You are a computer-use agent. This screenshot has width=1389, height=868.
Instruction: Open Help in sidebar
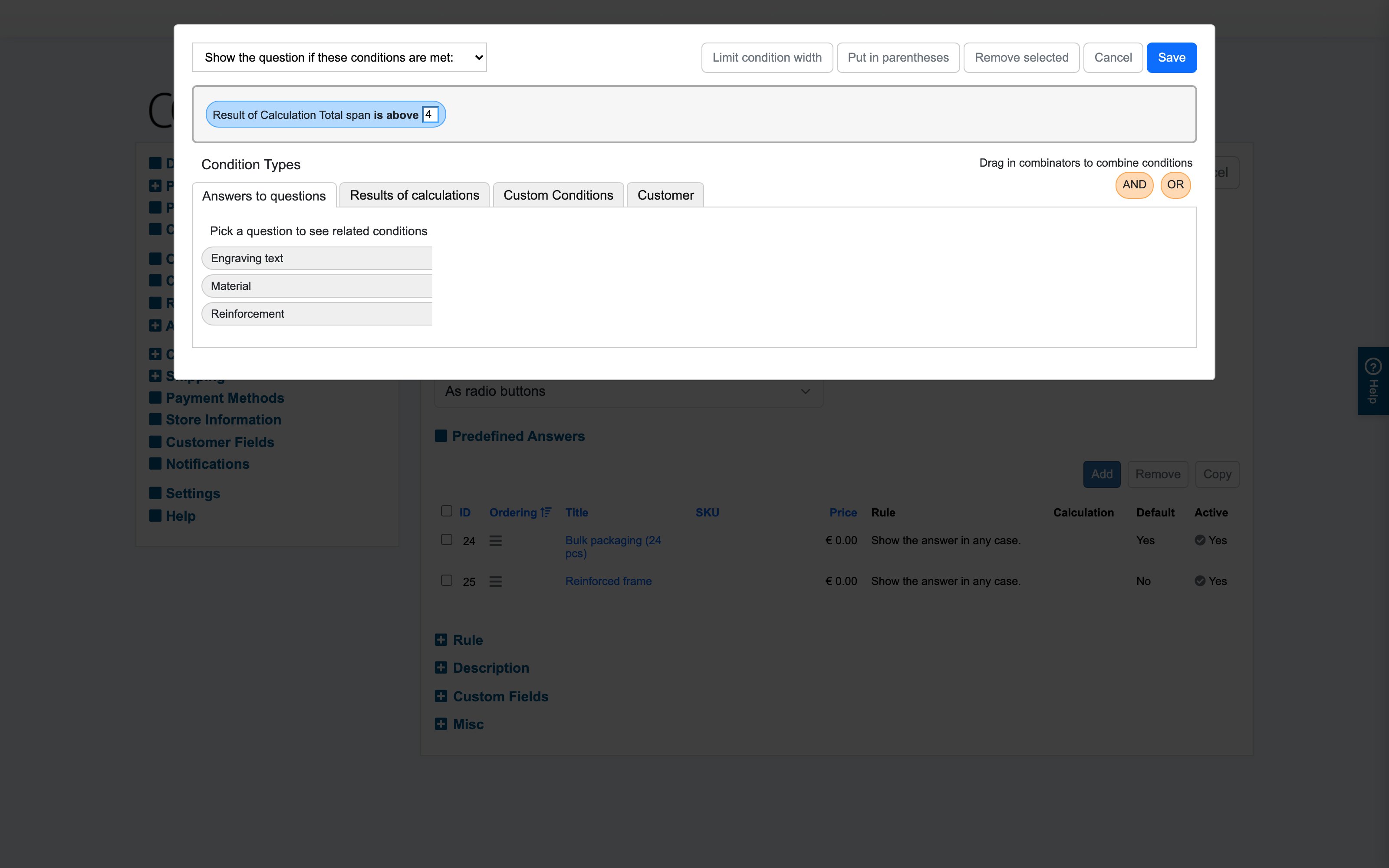(x=180, y=516)
